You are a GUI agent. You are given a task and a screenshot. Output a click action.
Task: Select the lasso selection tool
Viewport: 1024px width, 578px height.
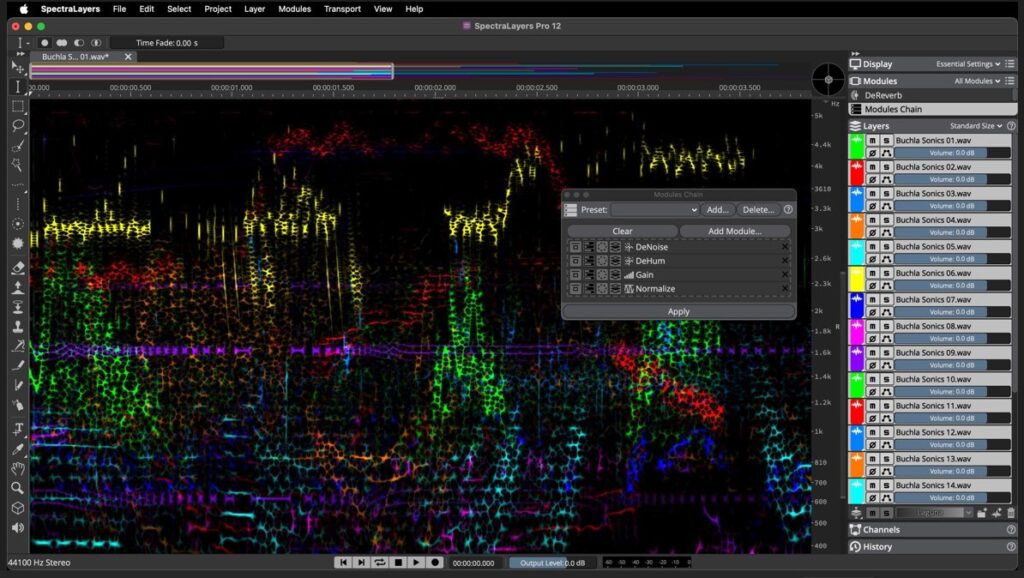pyautogui.click(x=18, y=125)
